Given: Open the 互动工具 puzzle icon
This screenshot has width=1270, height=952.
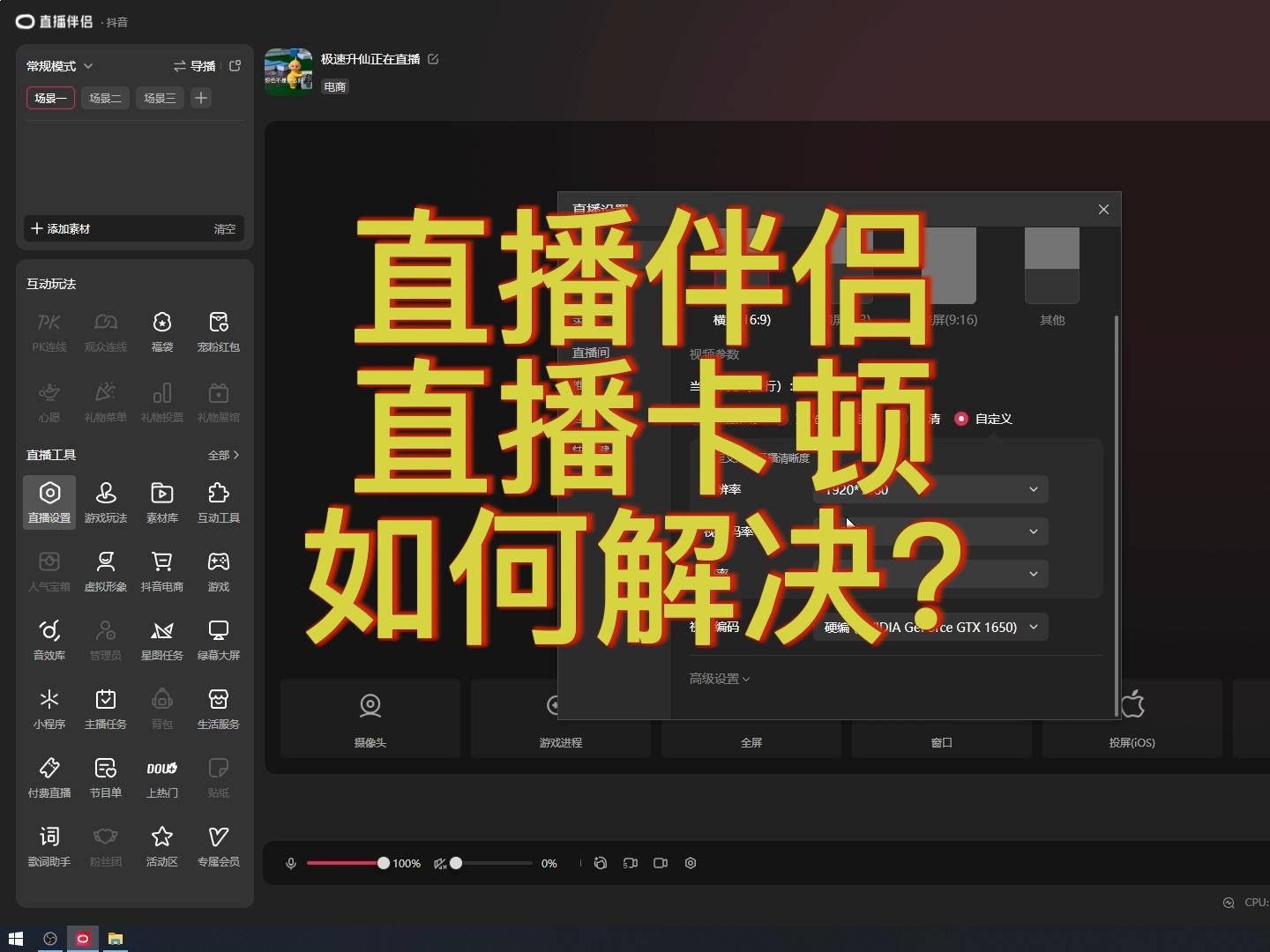Looking at the screenshot, I should [219, 502].
